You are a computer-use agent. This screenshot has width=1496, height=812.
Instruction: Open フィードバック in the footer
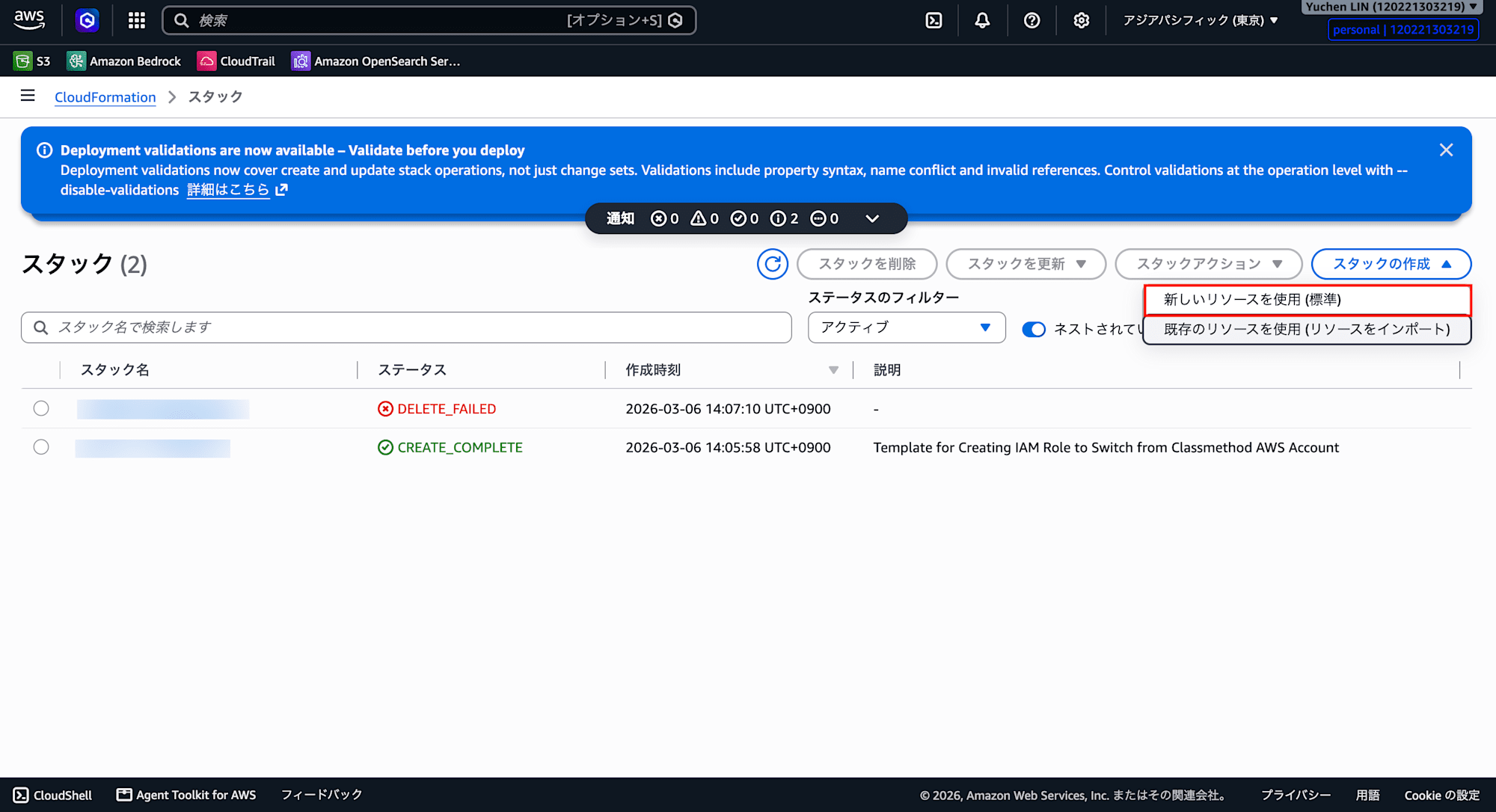coord(322,795)
